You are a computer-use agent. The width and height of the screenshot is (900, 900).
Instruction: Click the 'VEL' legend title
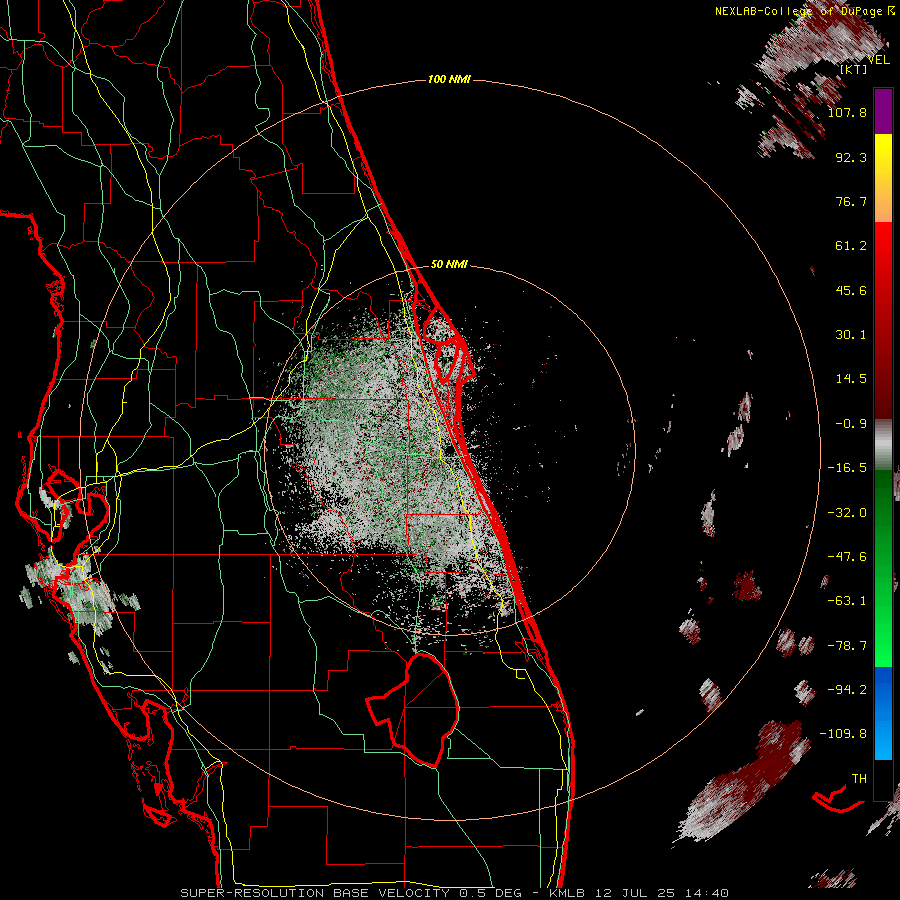pyautogui.click(x=878, y=60)
